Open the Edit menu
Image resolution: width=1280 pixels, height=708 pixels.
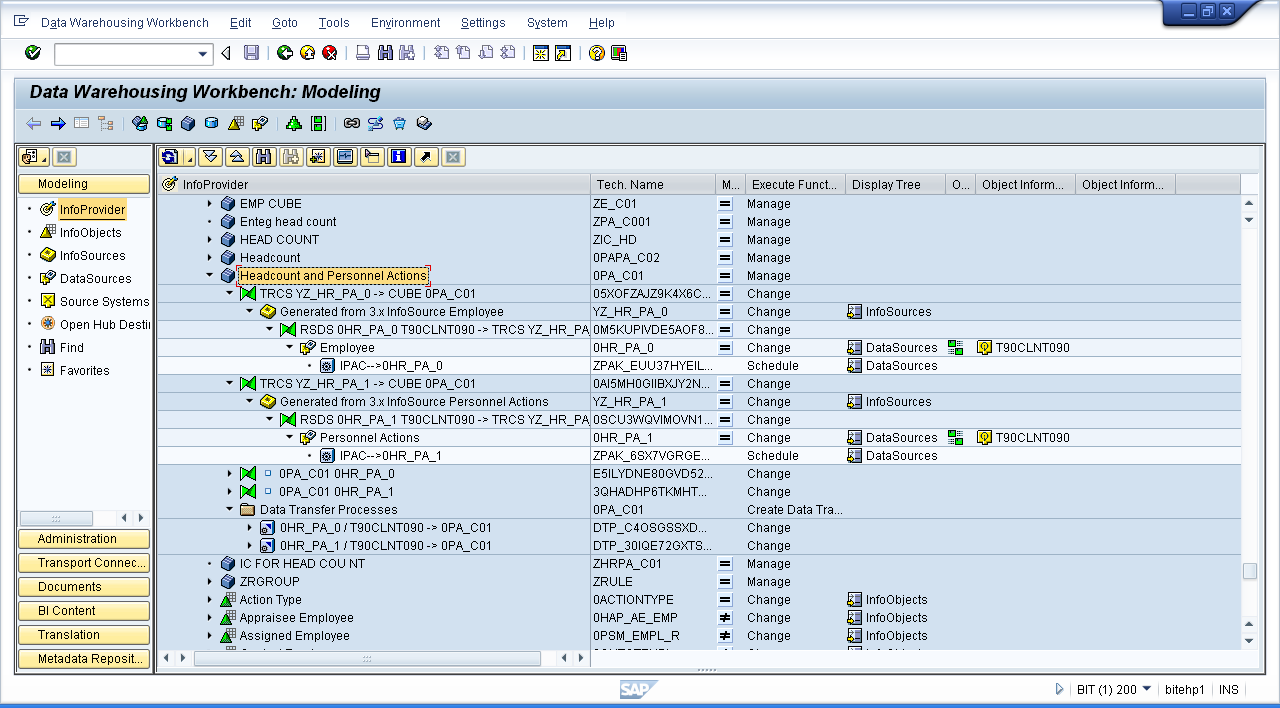click(240, 23)
